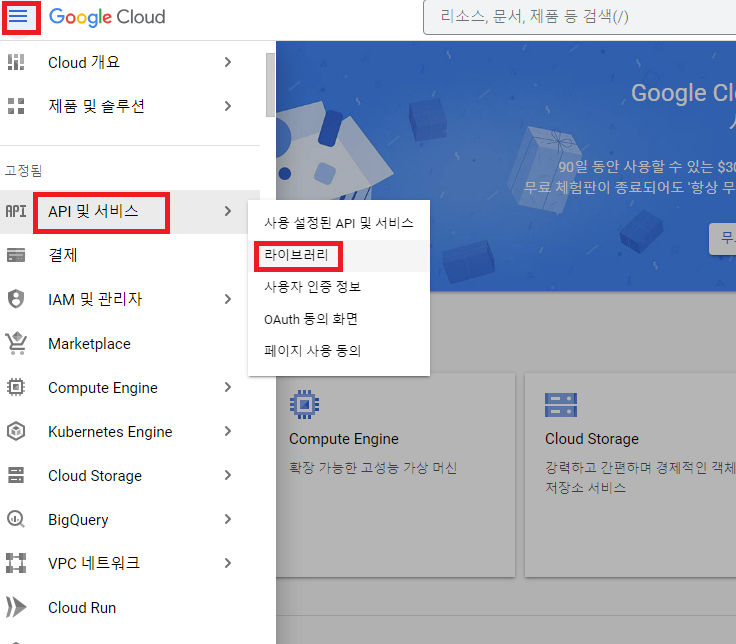
Task: Click the Cloud Storage card icon
Action: (x=561, y=405)
